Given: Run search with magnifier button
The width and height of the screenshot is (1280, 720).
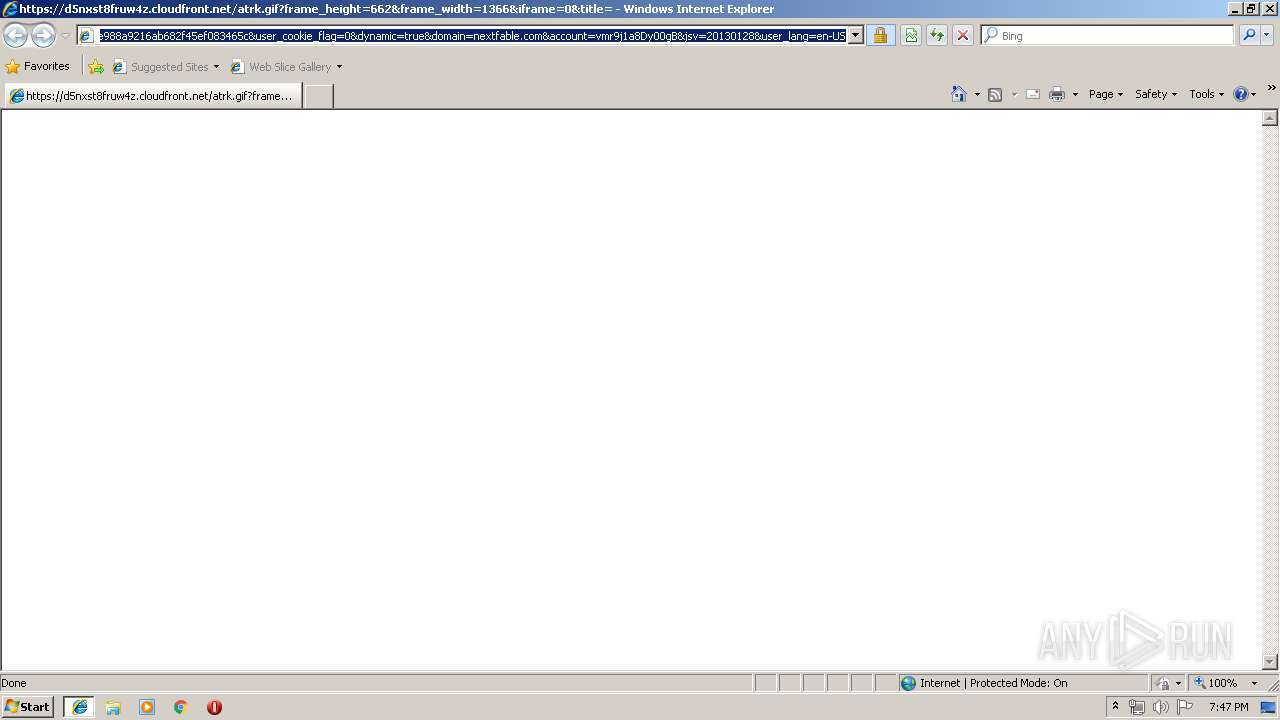Looking at the screenshot, I should [x=1249, y=36].
